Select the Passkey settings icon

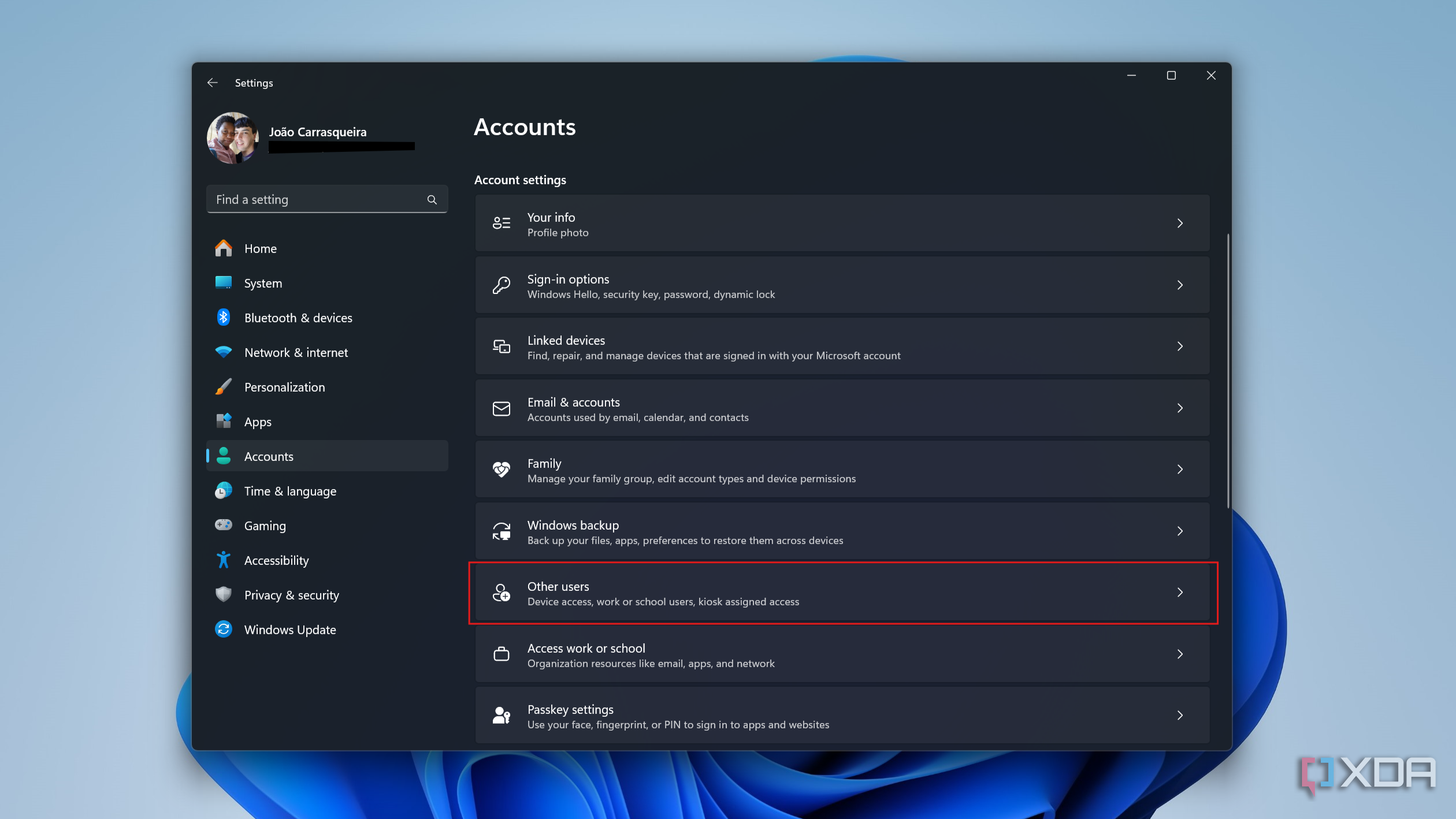[x=502, y=715]
